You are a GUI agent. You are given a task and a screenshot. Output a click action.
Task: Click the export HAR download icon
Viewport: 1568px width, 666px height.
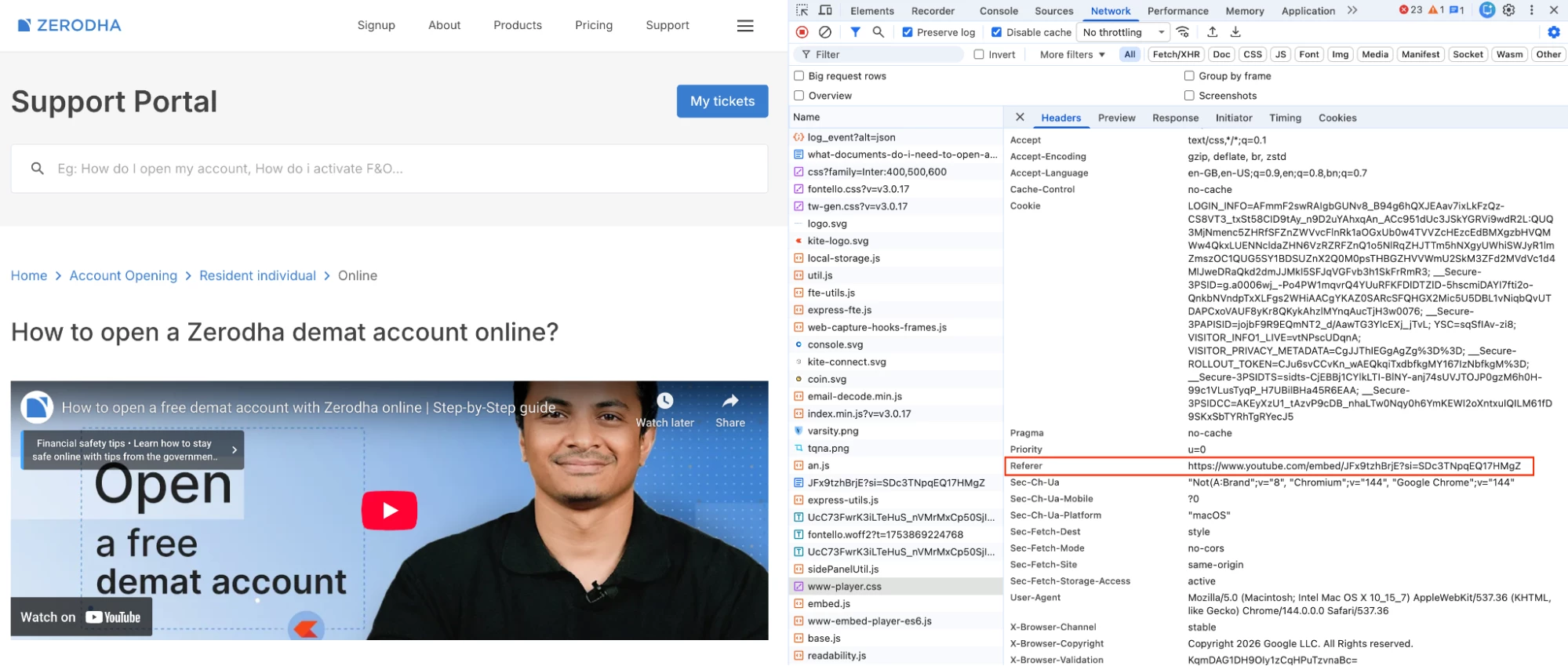click(1235, 32)
